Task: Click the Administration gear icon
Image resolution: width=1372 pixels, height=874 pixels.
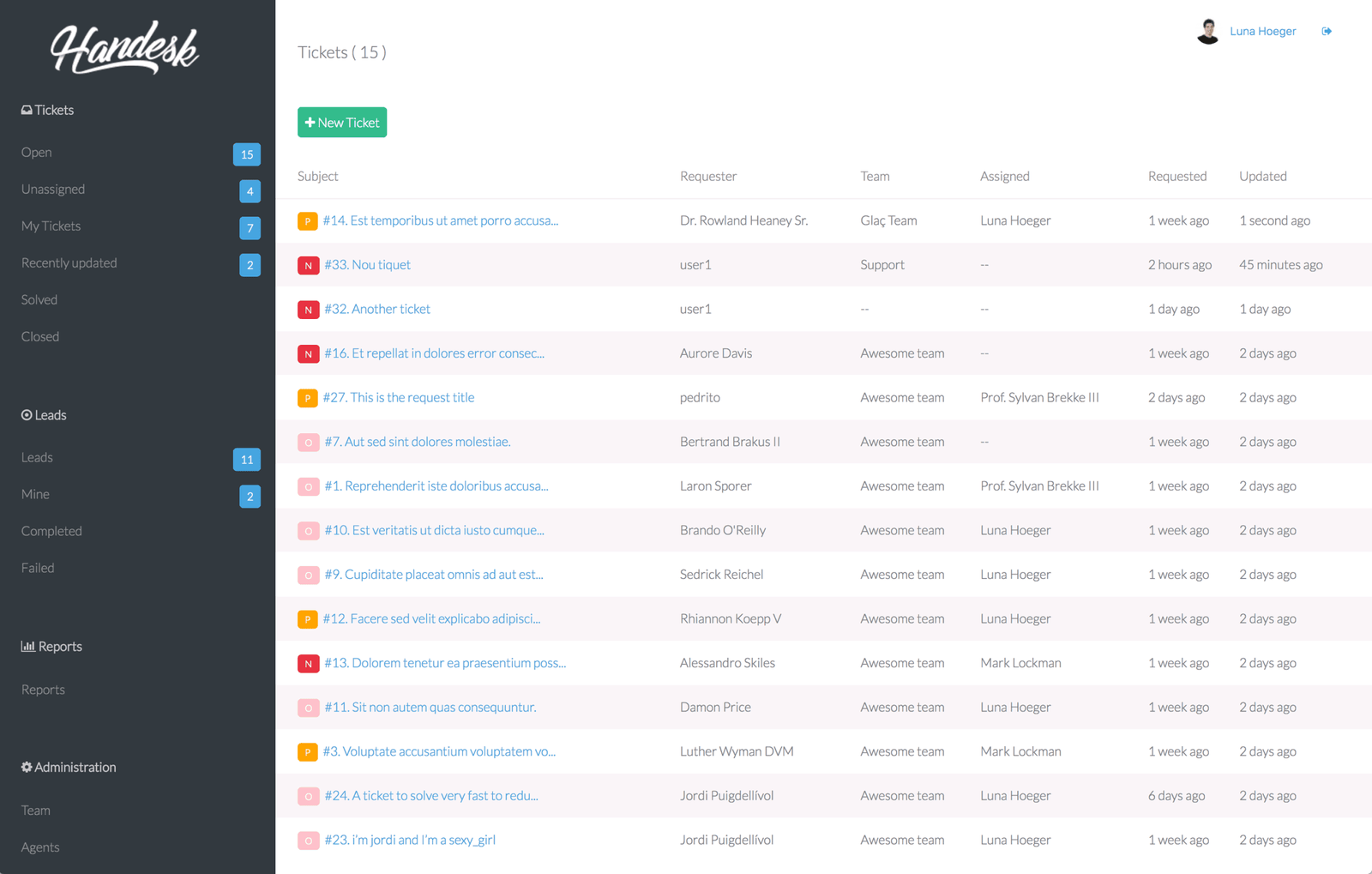Action: tap(25, 767)
